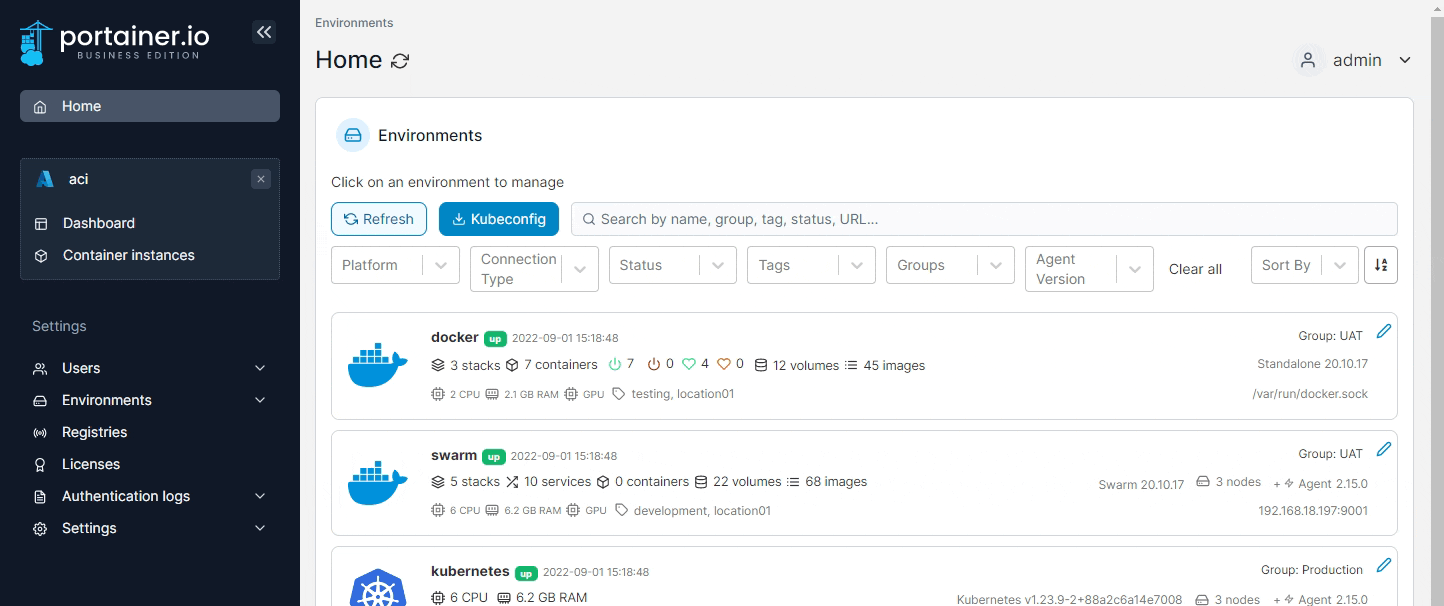Close the aci environment panel
The image size is (1444, 606).
click(261, 179)
